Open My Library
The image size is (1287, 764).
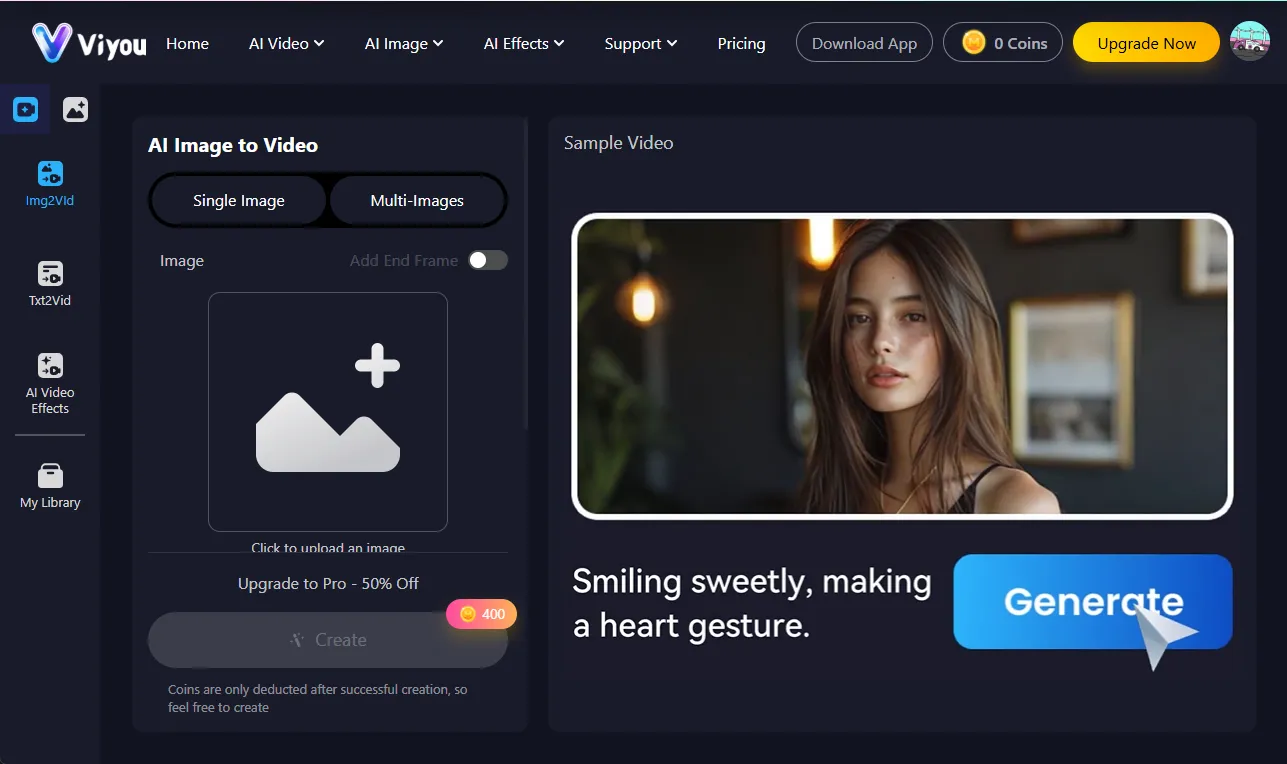(49, 485)
